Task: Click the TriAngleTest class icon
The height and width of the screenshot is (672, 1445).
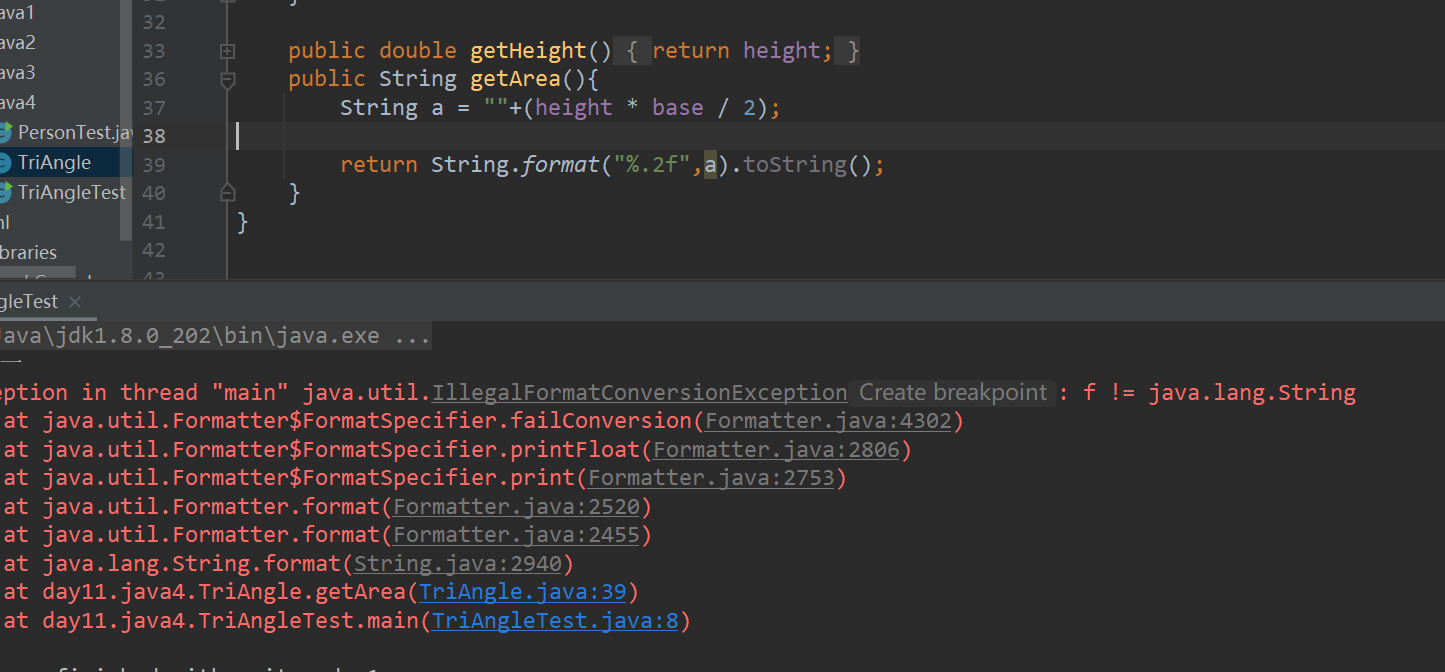Action: tap(5, 192)
